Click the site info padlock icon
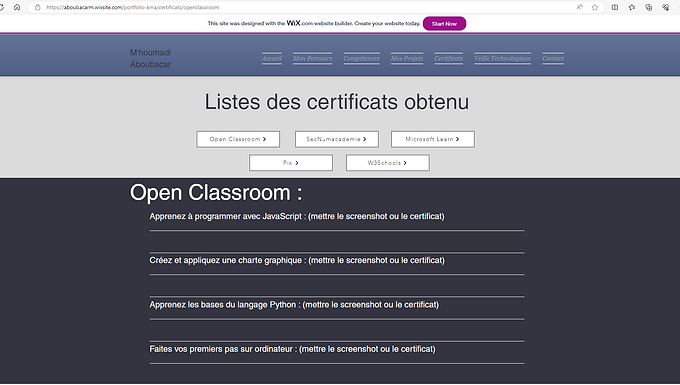680x385 pixels. (x=38, y=7)
